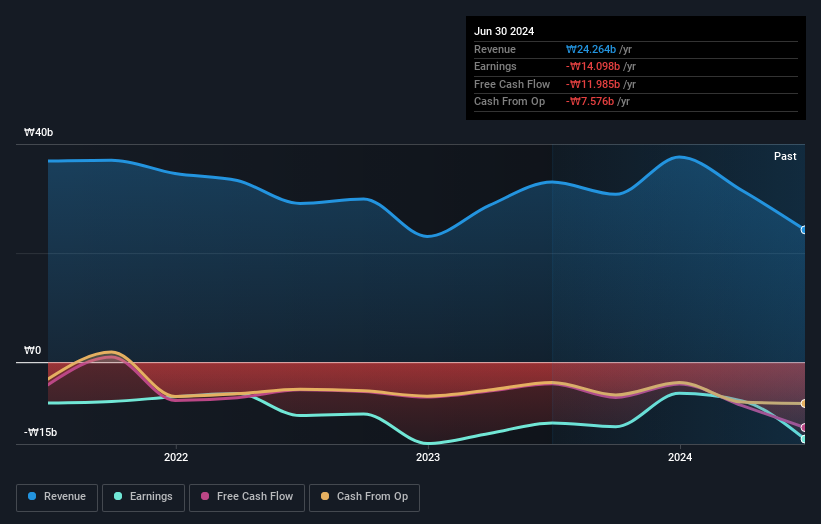This screenshot has width=821, height=524.
Task: Click the Jun 30 2024 tooltip date
Action: coord(504,31)
